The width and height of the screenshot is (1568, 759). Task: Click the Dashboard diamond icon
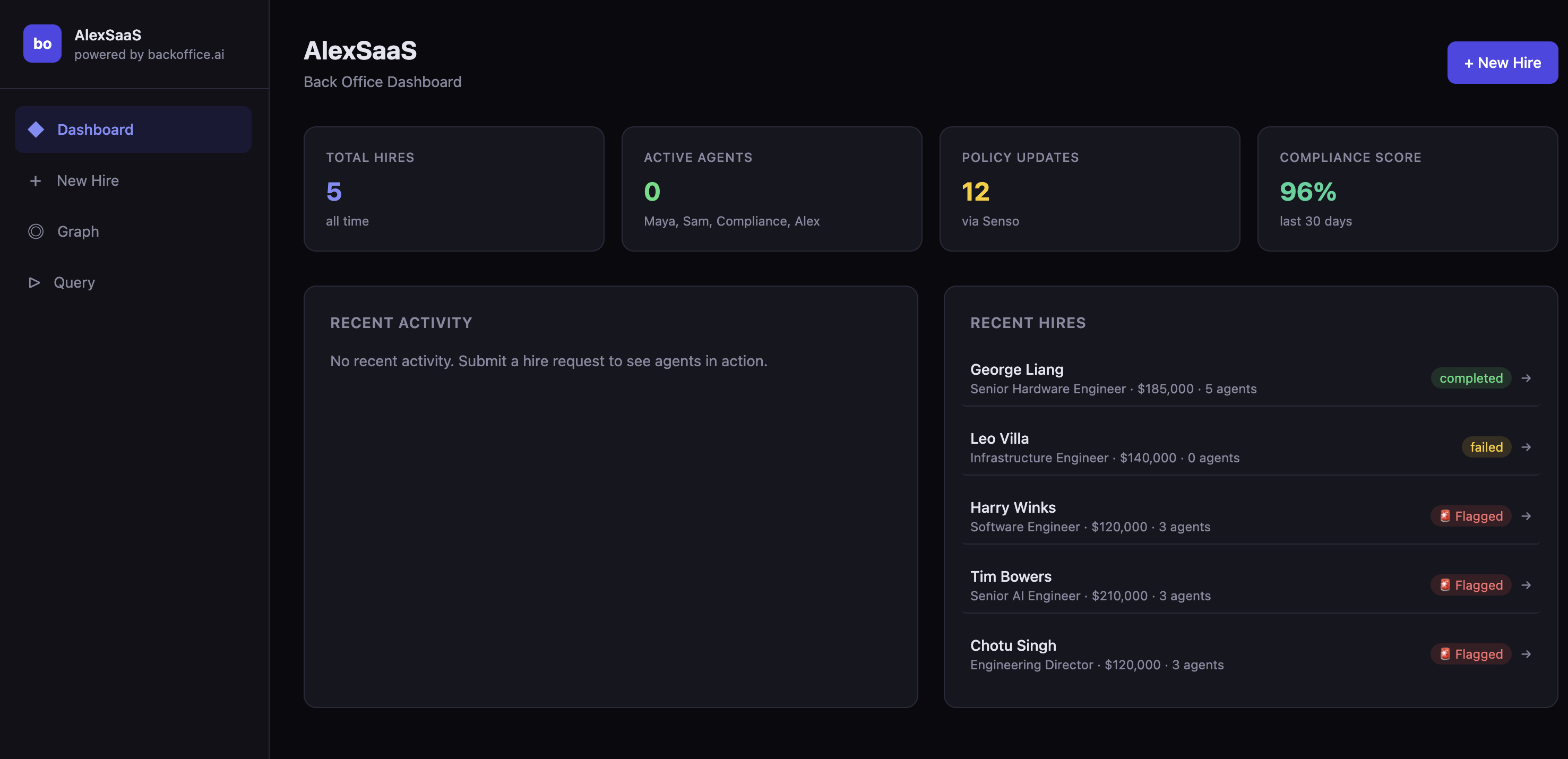[x=36, y=129]
